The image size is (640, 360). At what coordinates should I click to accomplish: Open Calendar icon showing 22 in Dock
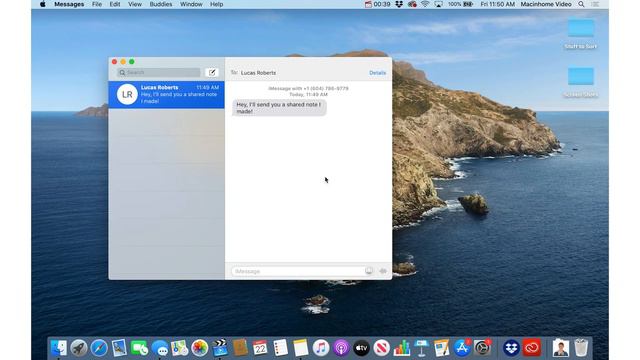pyautogui.click(x=260, y=348)
